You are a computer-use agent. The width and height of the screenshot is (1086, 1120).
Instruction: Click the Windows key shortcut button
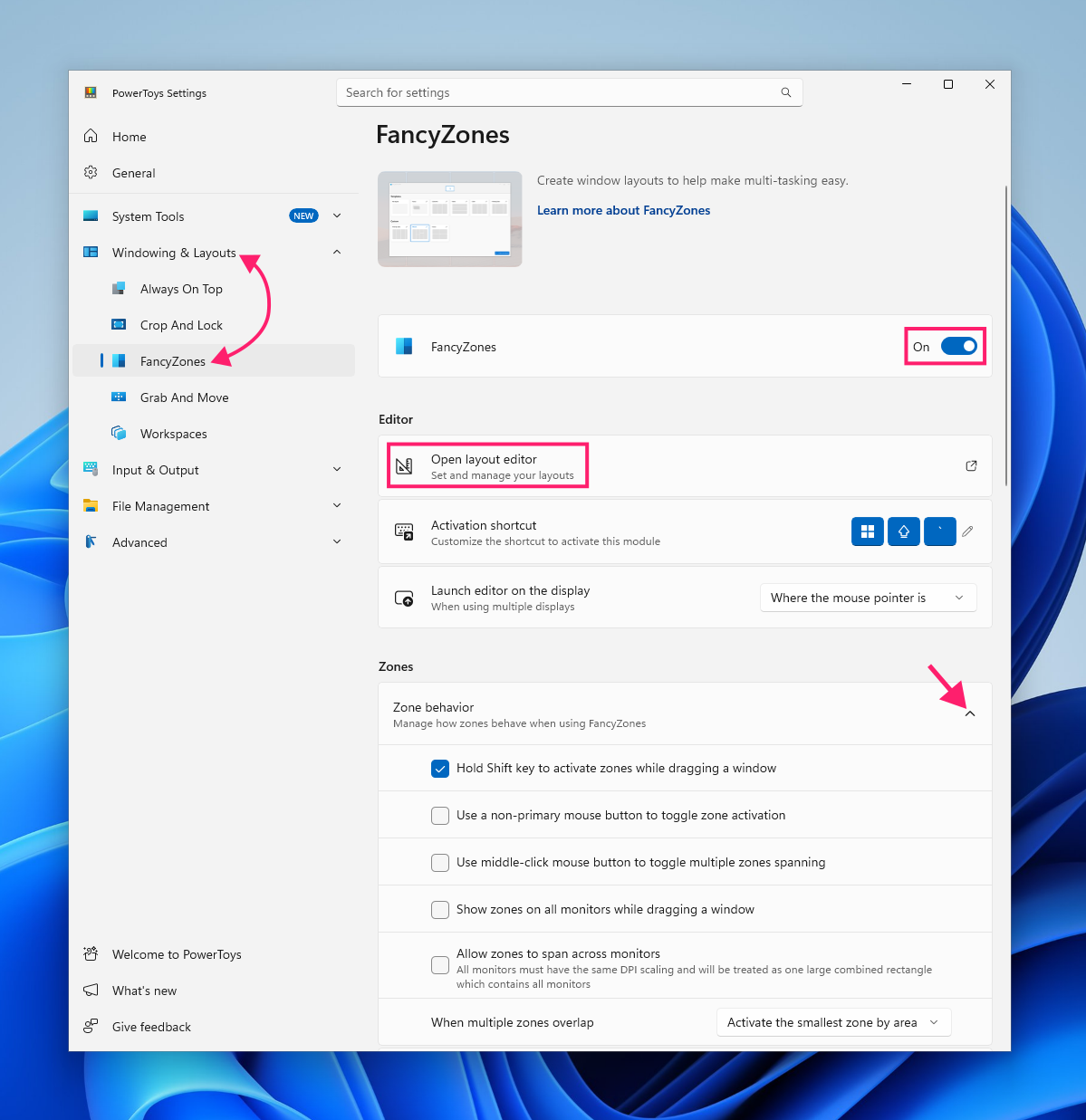[868, 531]
